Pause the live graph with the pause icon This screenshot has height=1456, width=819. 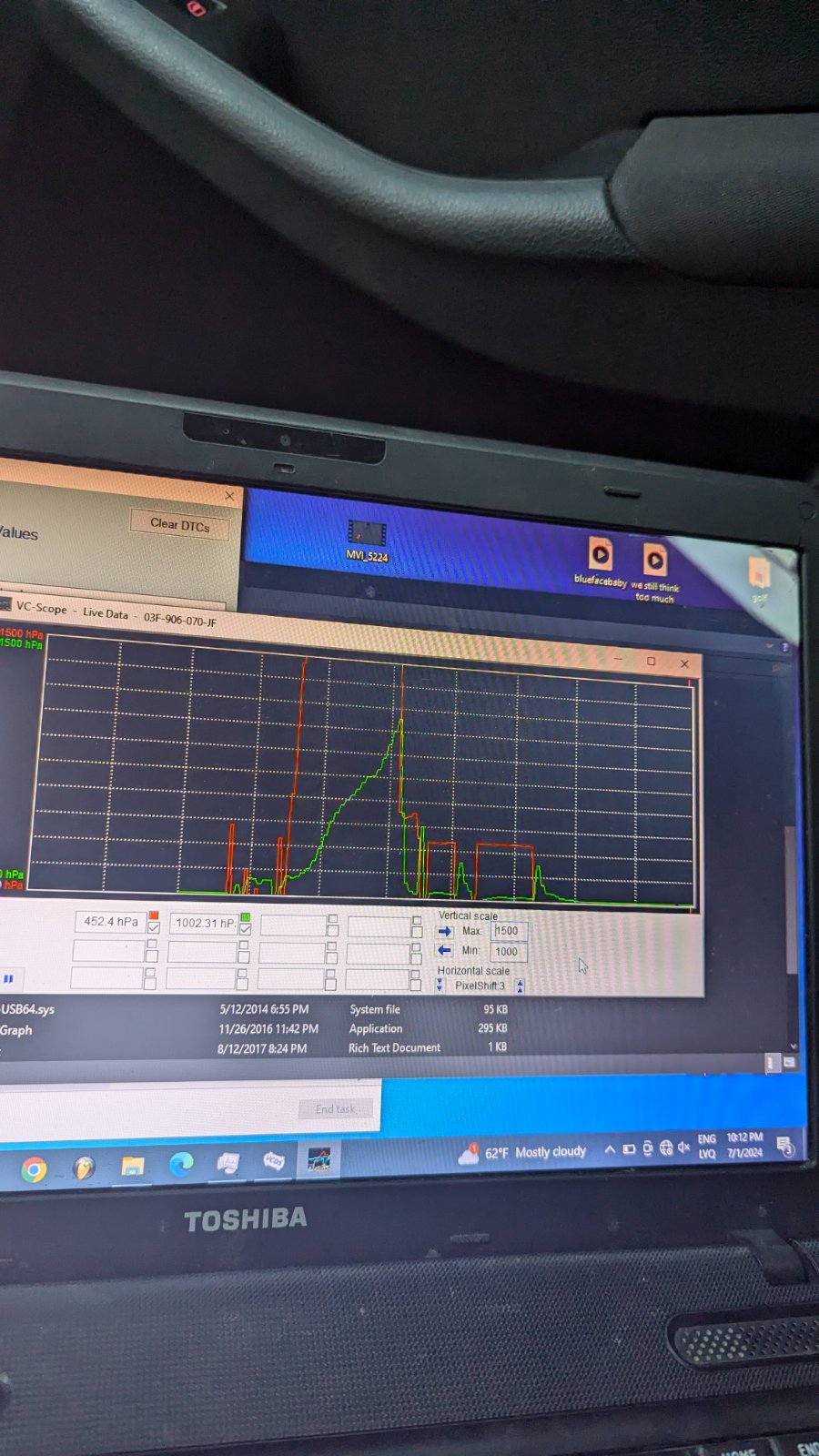pos(8,979)
